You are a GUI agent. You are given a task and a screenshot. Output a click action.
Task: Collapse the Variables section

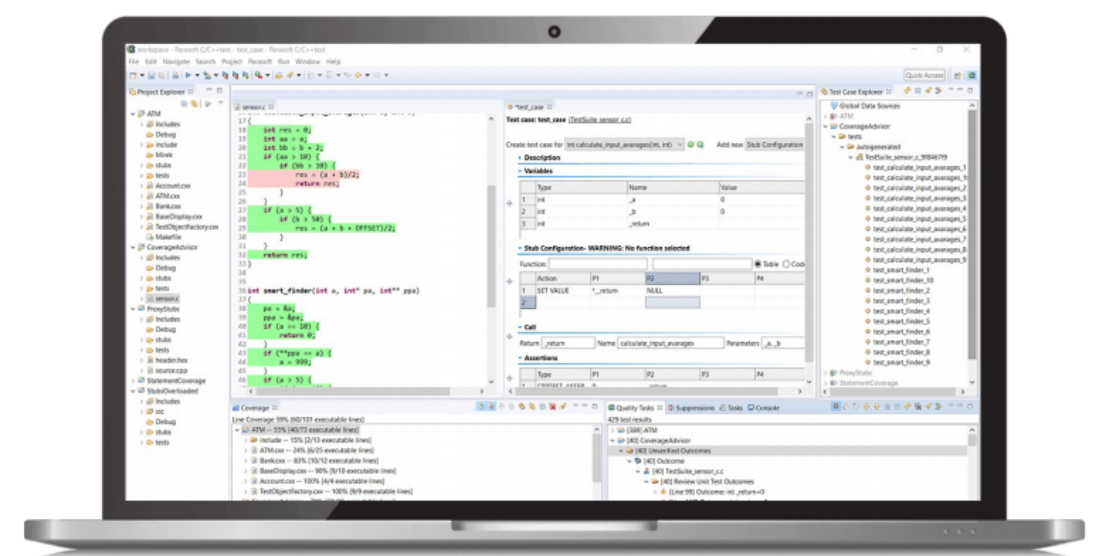pos(521,171)
